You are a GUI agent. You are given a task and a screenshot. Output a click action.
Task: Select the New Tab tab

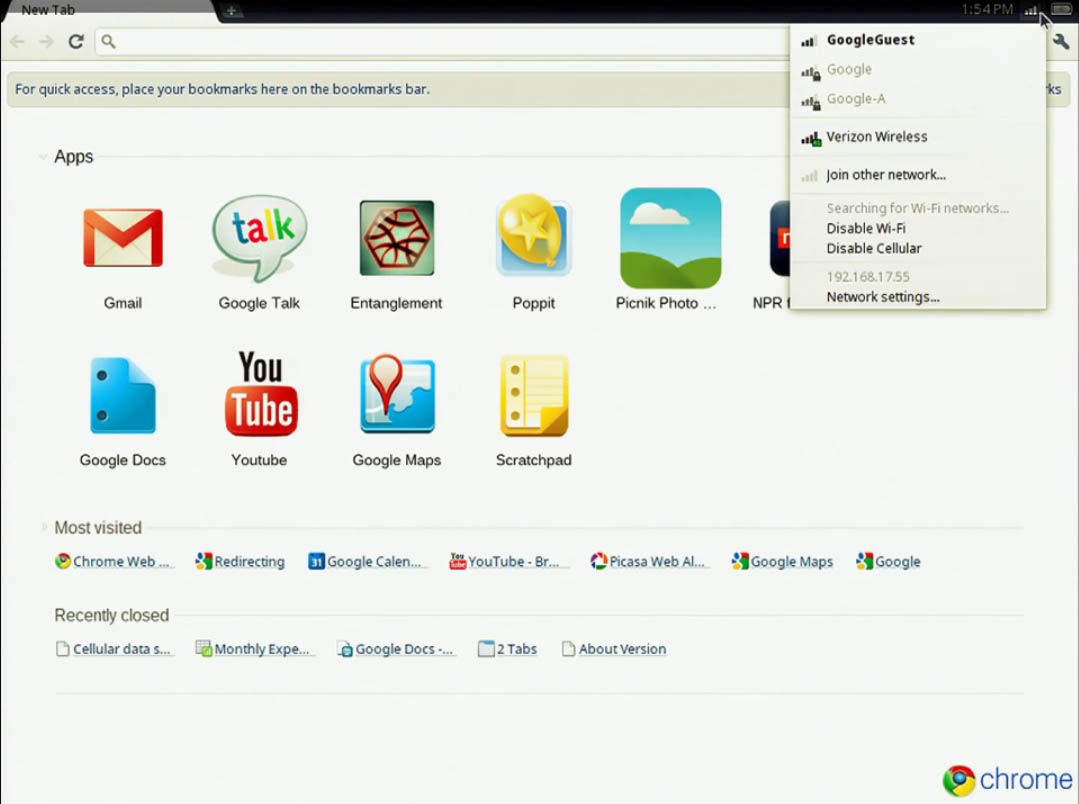pyautogui.click(x=110, y=10)
